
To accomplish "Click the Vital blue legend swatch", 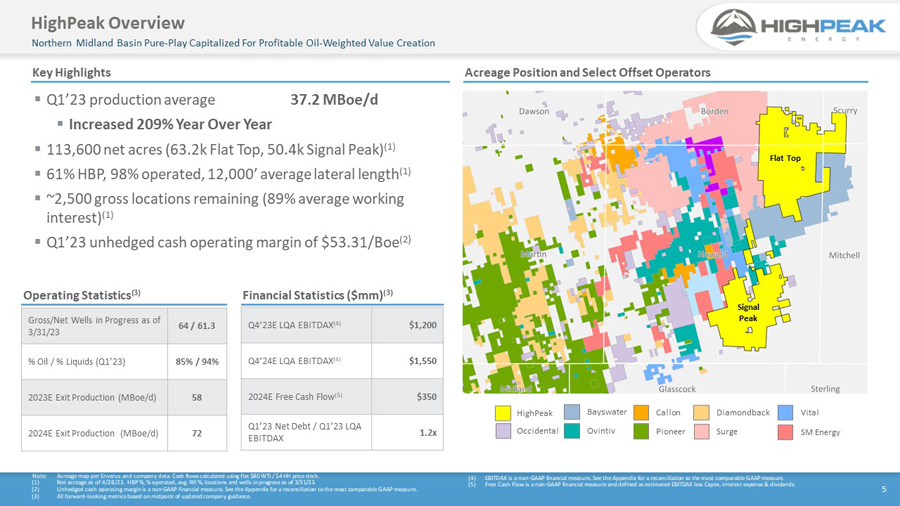I will pyautogui.click(x=785, y=412).
